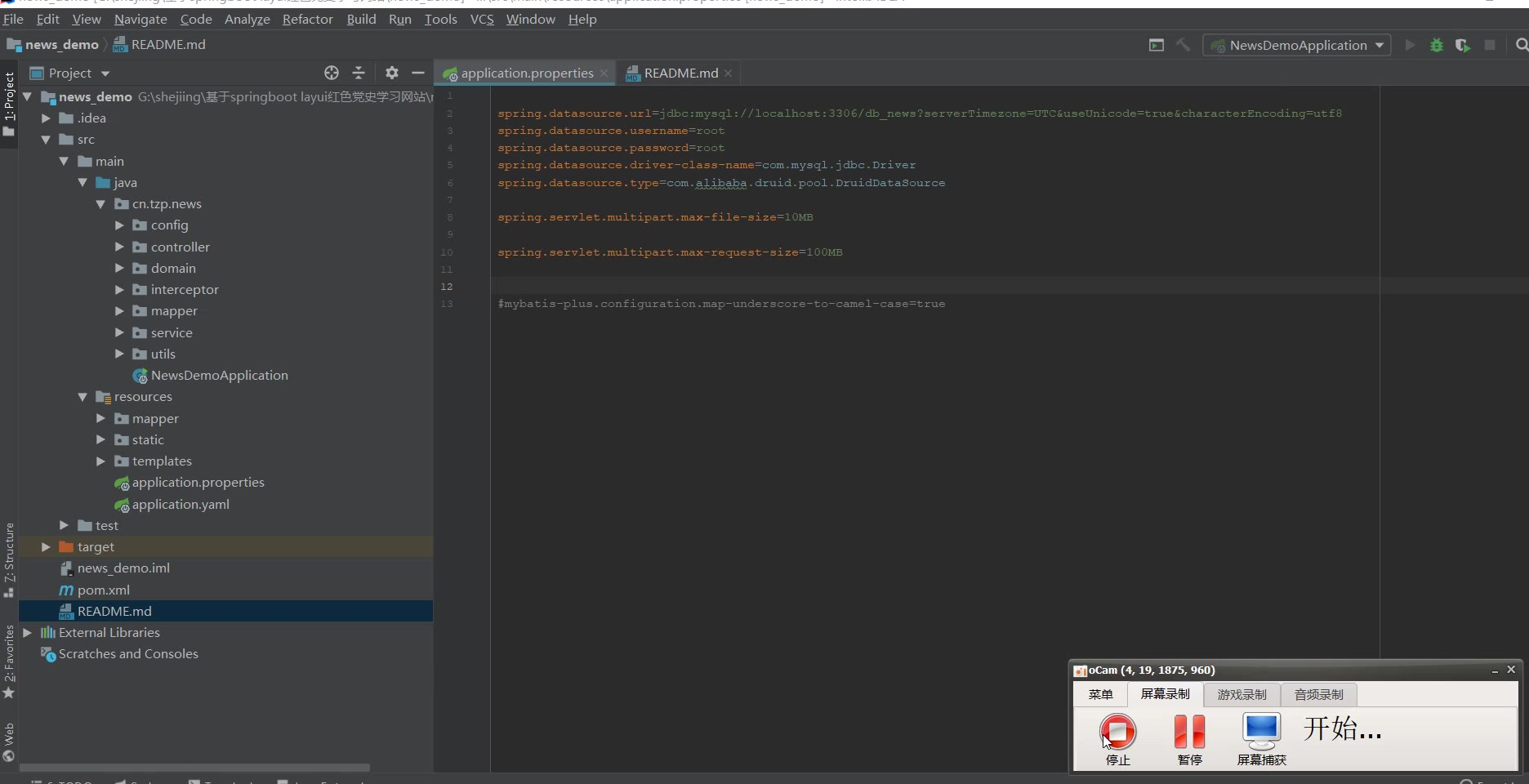
Task: Click the oCam stop recording button
Action: [1117, 732]
